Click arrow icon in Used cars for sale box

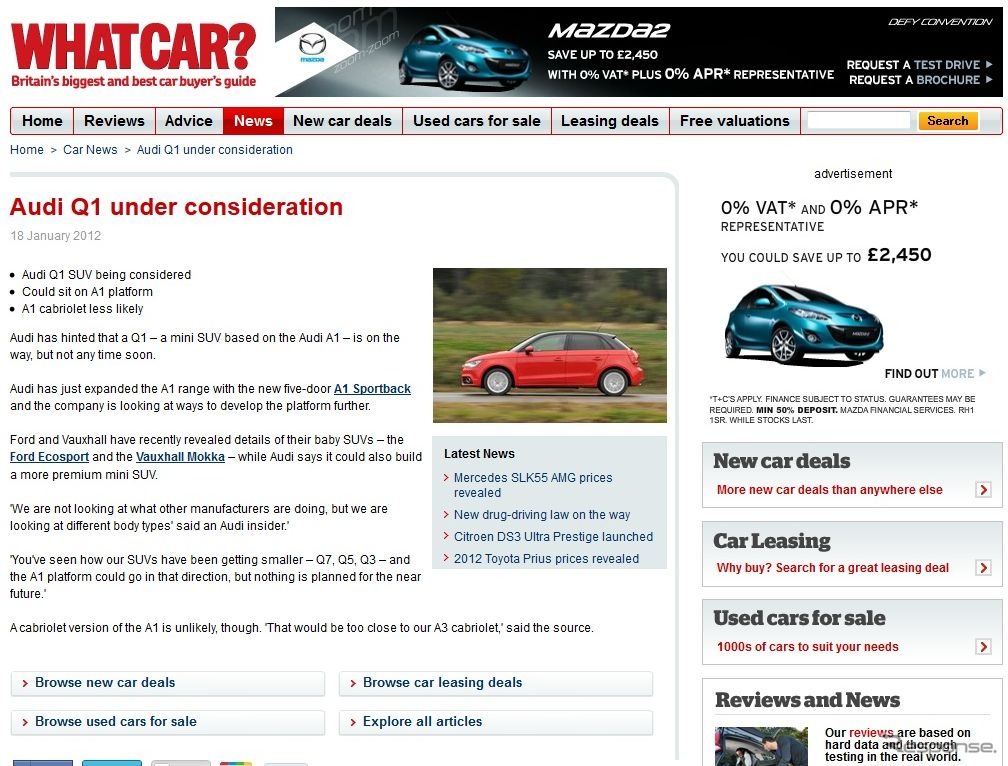(x=983, y=646)
